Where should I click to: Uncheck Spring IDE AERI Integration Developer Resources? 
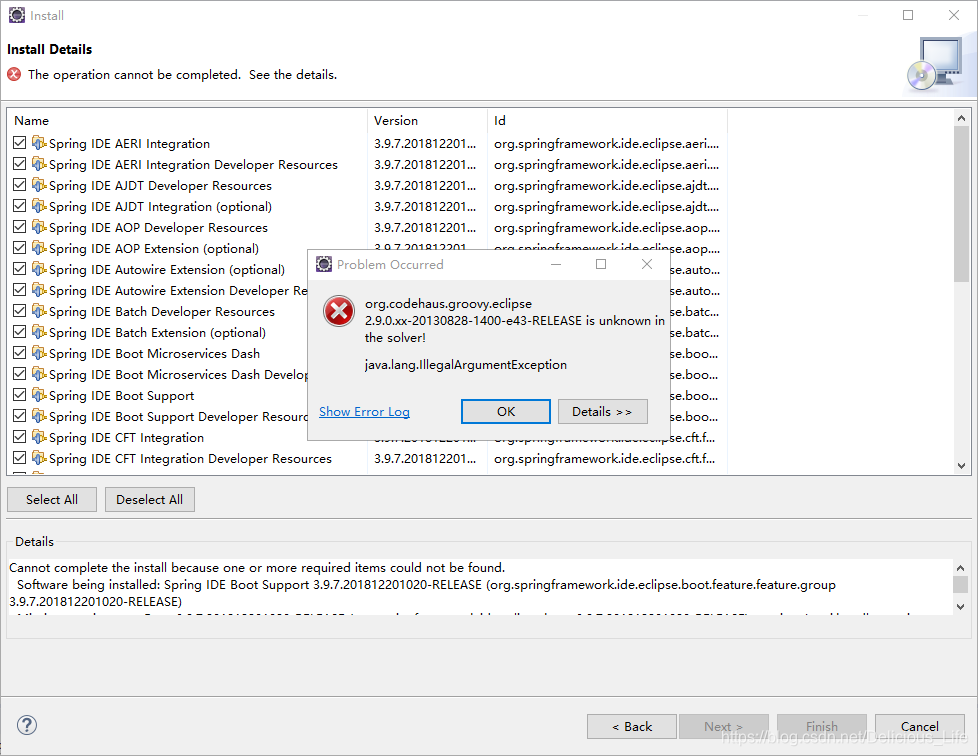(x=19, y=164)
